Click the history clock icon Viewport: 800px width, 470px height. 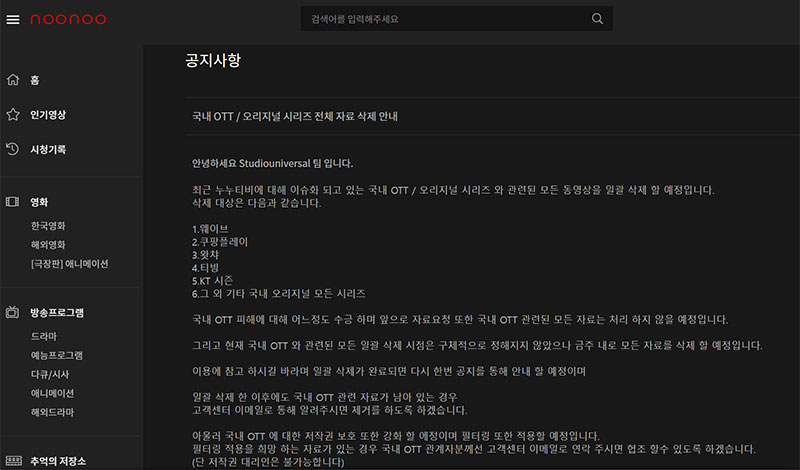(x=12, y=149)
